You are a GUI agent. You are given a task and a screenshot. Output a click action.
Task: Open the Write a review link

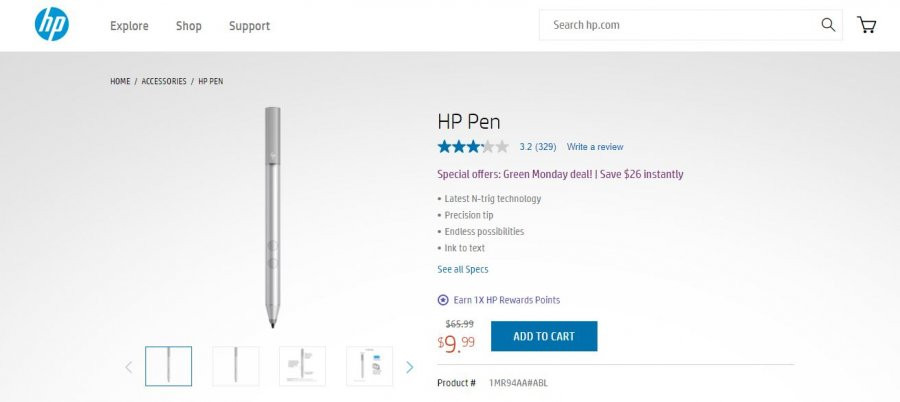595,146
